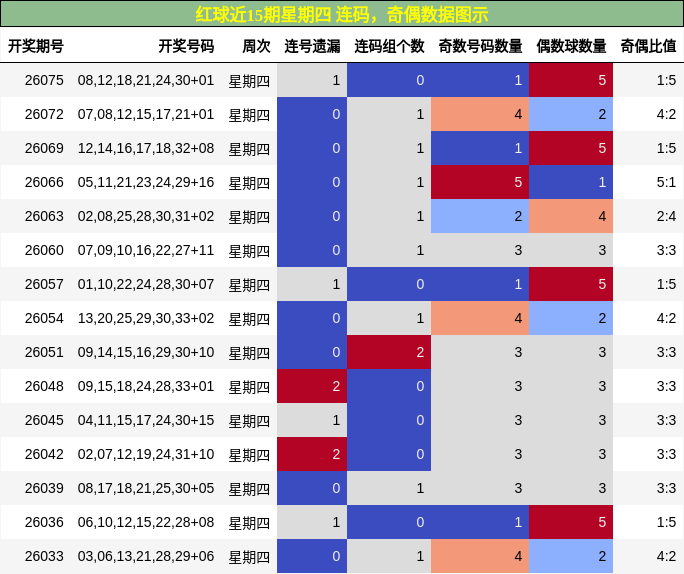Click the title 红球近15期星期四 连码,奇偶数据图示
This screenshot has height=574, width=684.
(342, 14)
